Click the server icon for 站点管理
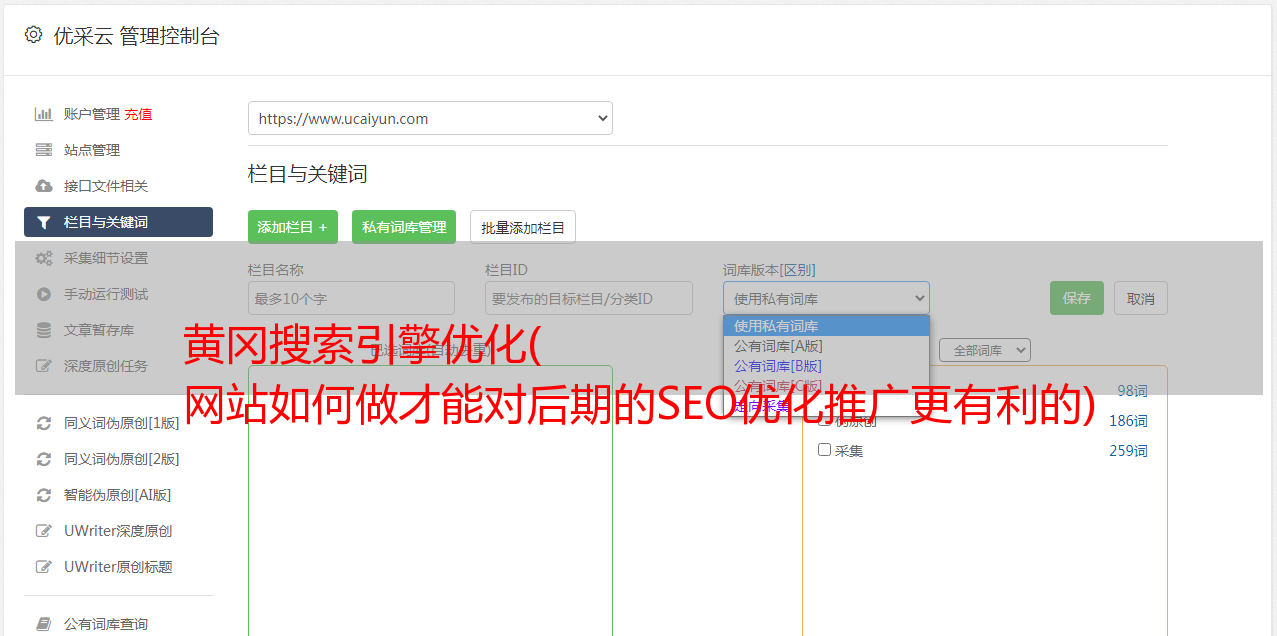The width and height of the screenshot is (1277, 636). coord(43,150)
